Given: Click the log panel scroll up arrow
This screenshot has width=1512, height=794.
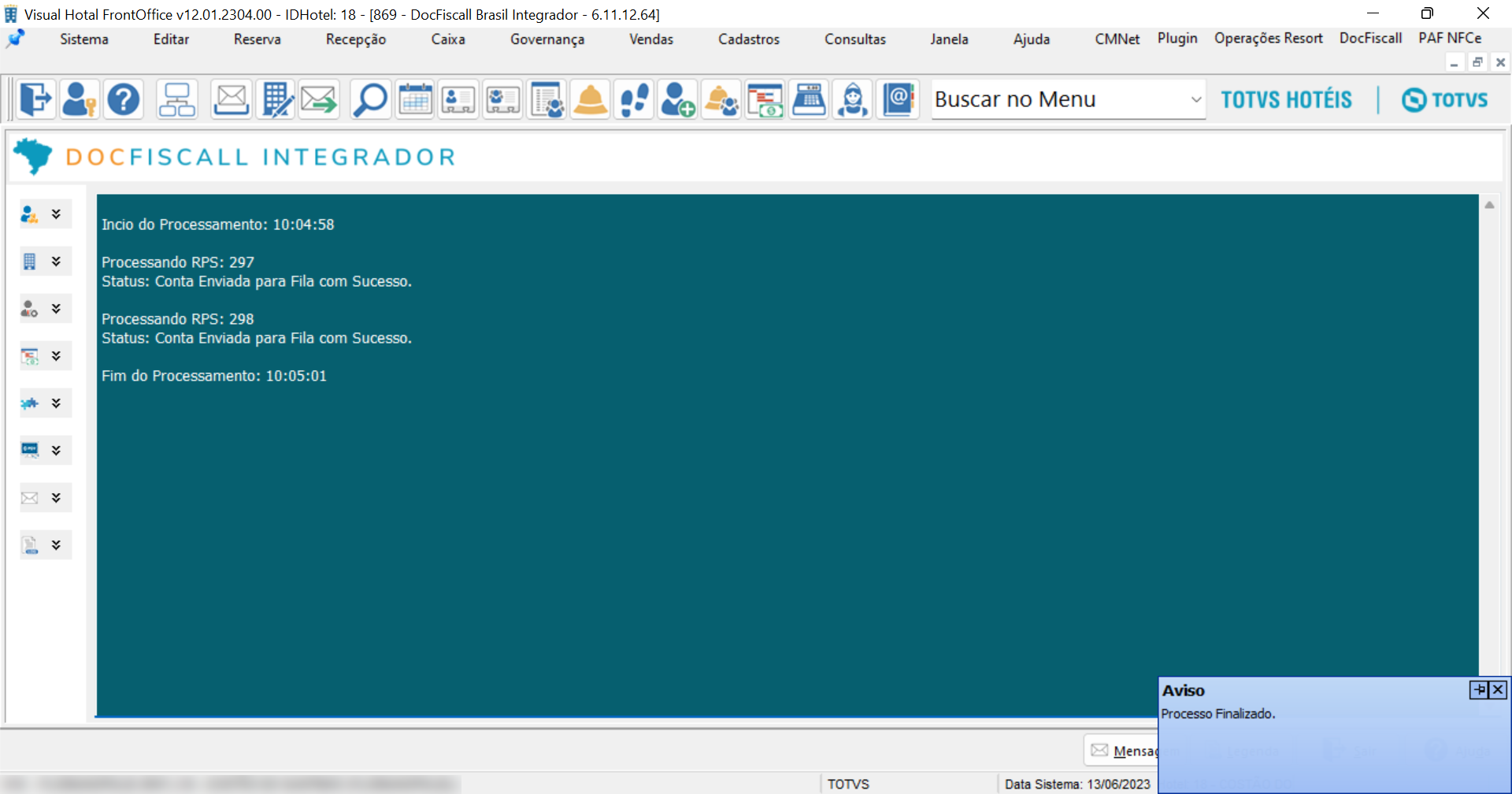Looking at the screenshot, I should (x=1489, y=205).
